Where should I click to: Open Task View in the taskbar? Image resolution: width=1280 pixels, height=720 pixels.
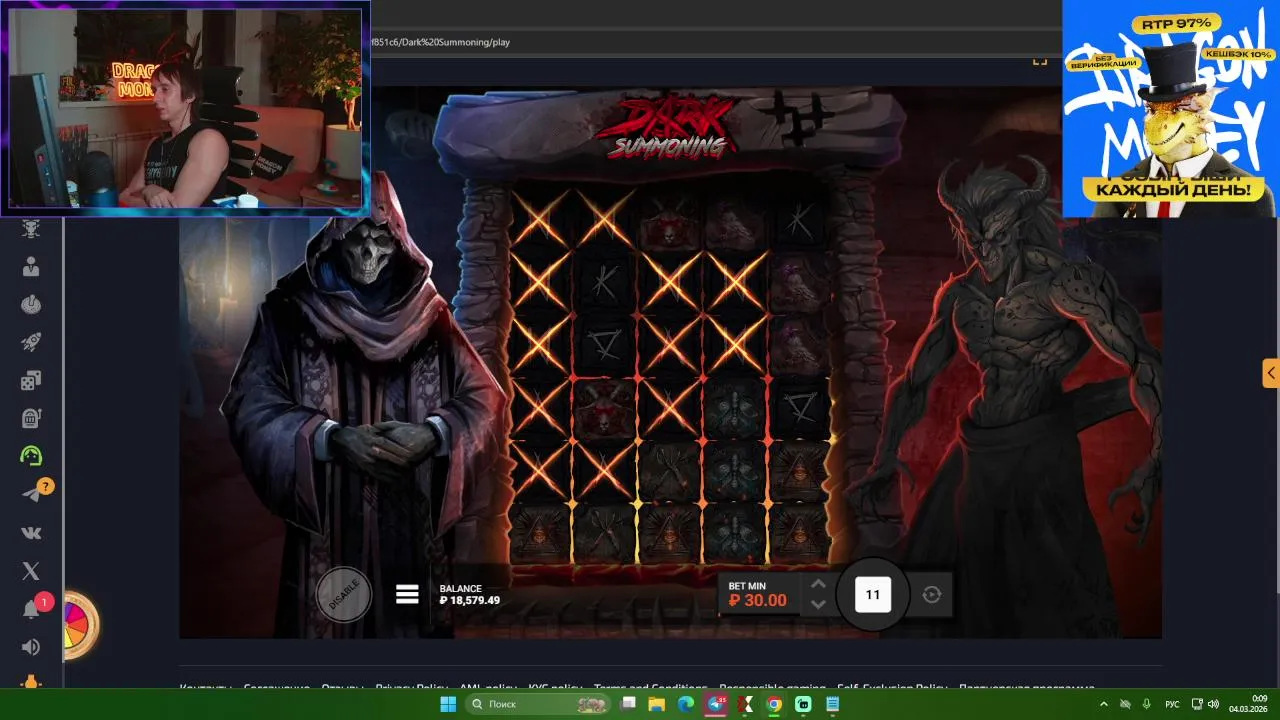[628, 704]
